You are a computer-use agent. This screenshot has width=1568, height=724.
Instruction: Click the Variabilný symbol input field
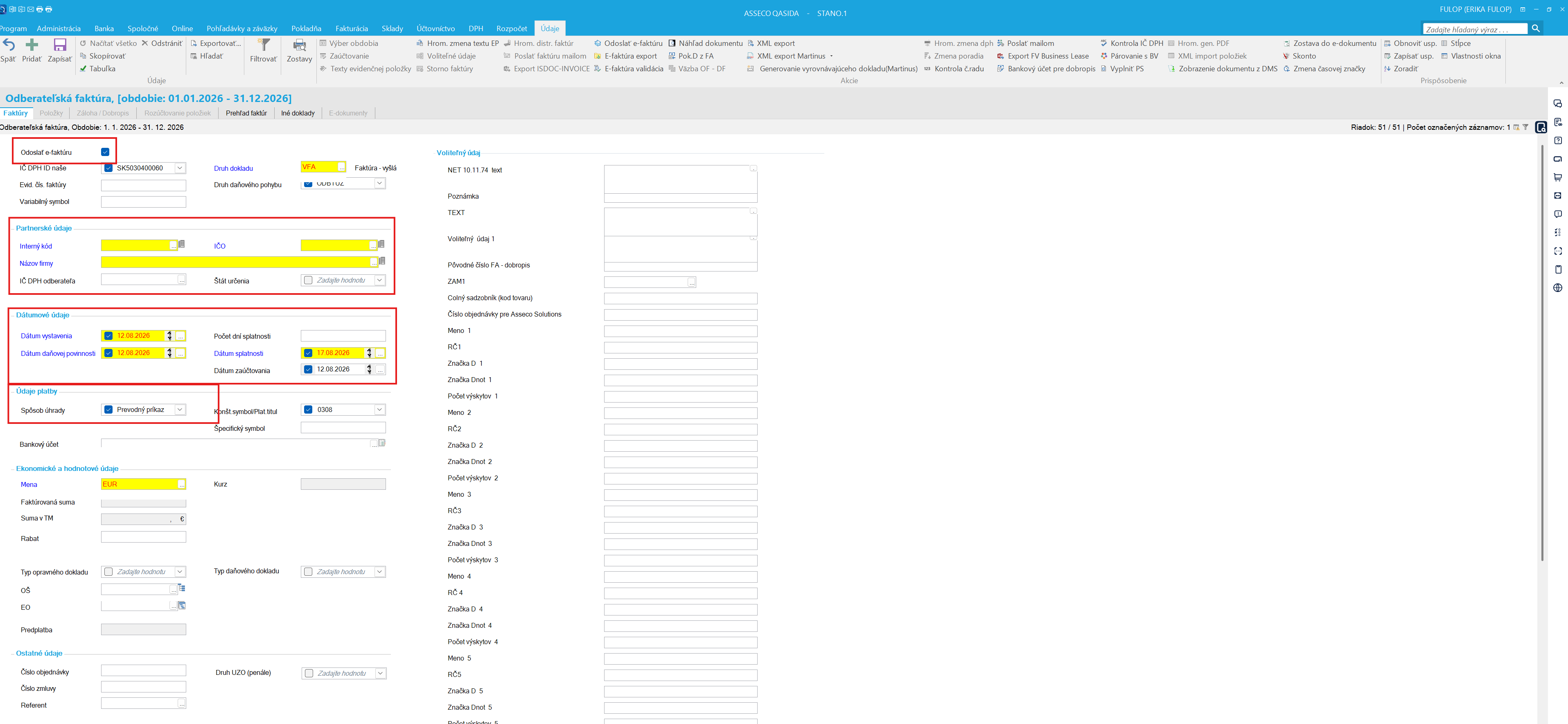click(x=144, y=202)
